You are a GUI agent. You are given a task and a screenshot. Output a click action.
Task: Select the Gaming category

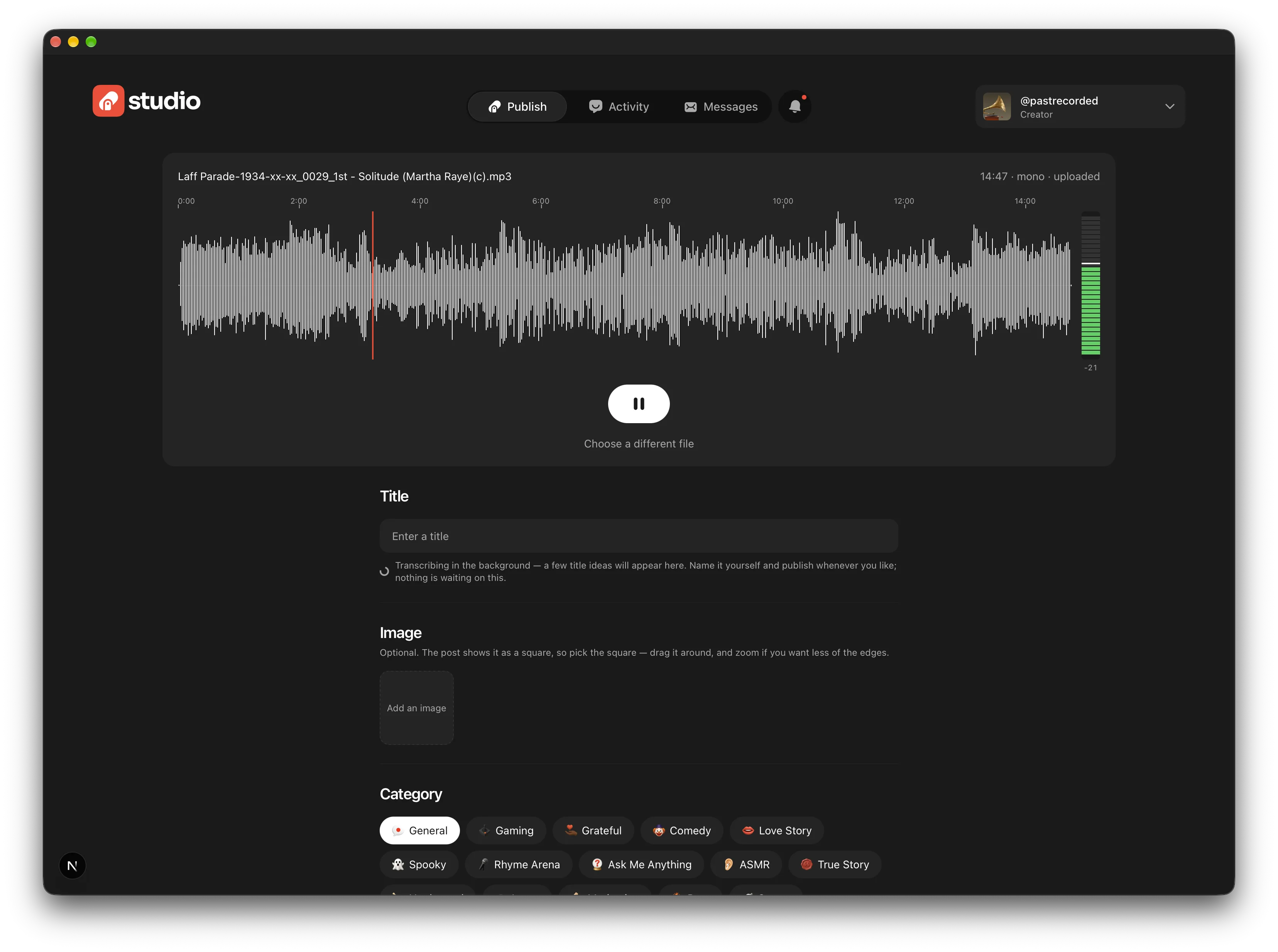point(506,830)
